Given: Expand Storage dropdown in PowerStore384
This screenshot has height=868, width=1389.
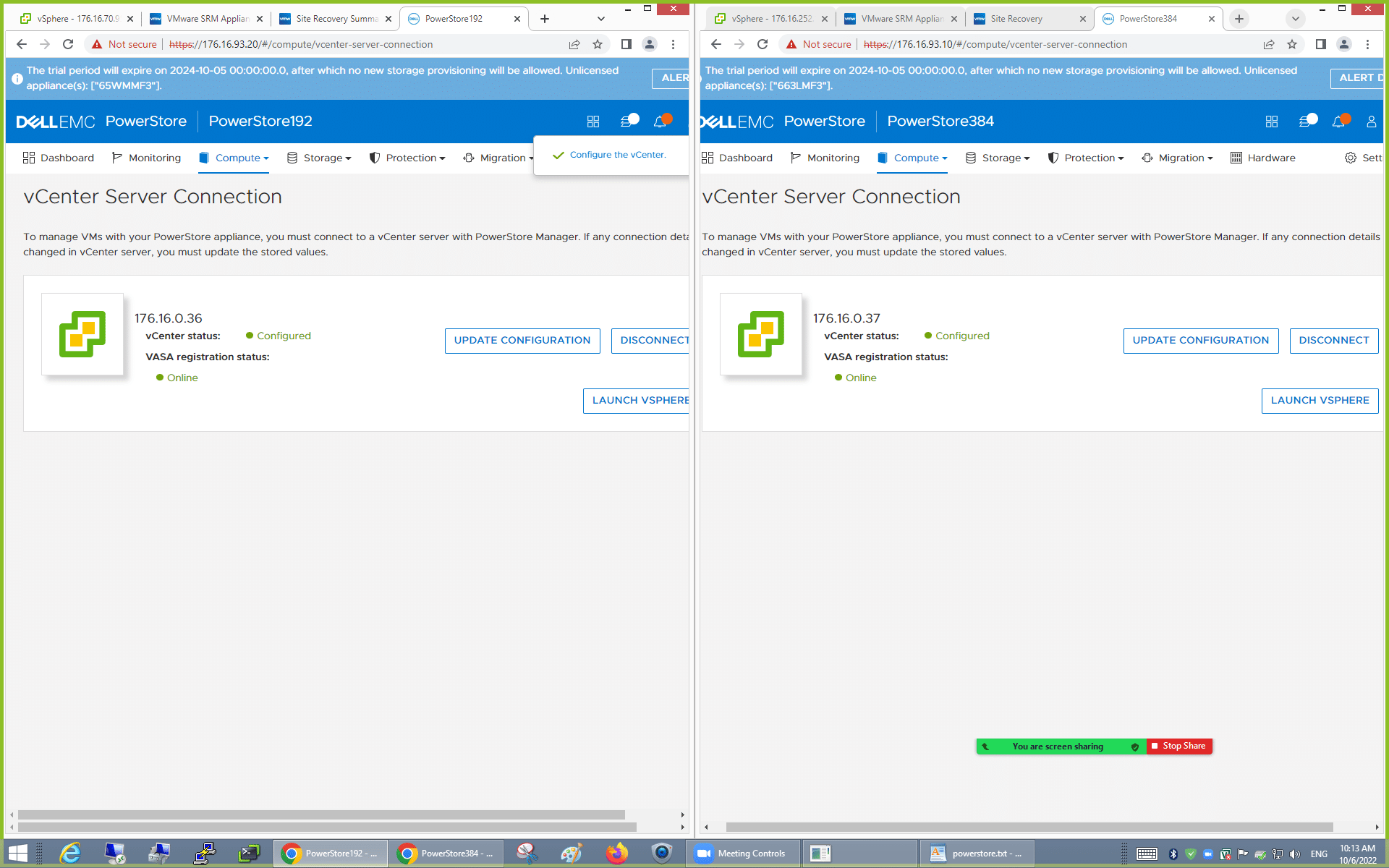Looking at the screenshot, I should tap(998, 158).
